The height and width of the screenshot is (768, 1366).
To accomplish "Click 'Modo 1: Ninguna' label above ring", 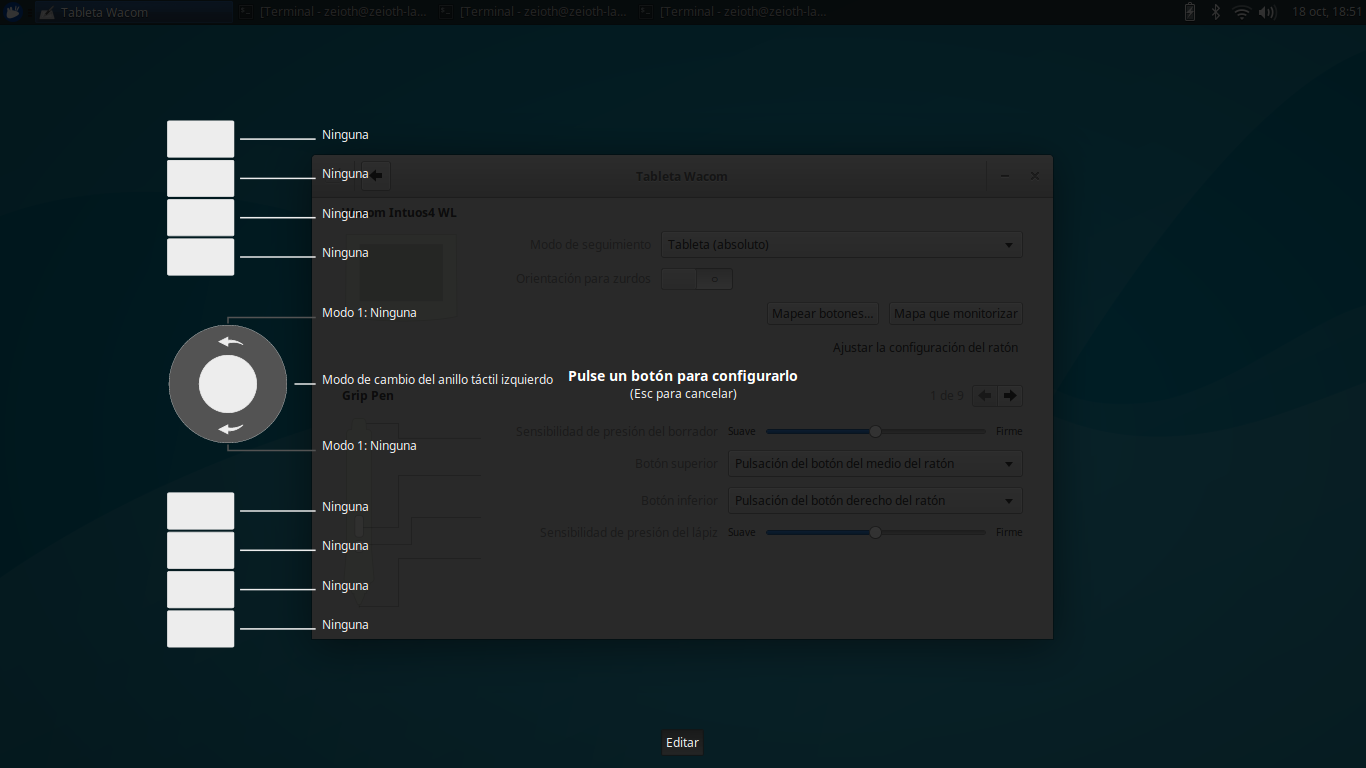I will coord(369,313).
